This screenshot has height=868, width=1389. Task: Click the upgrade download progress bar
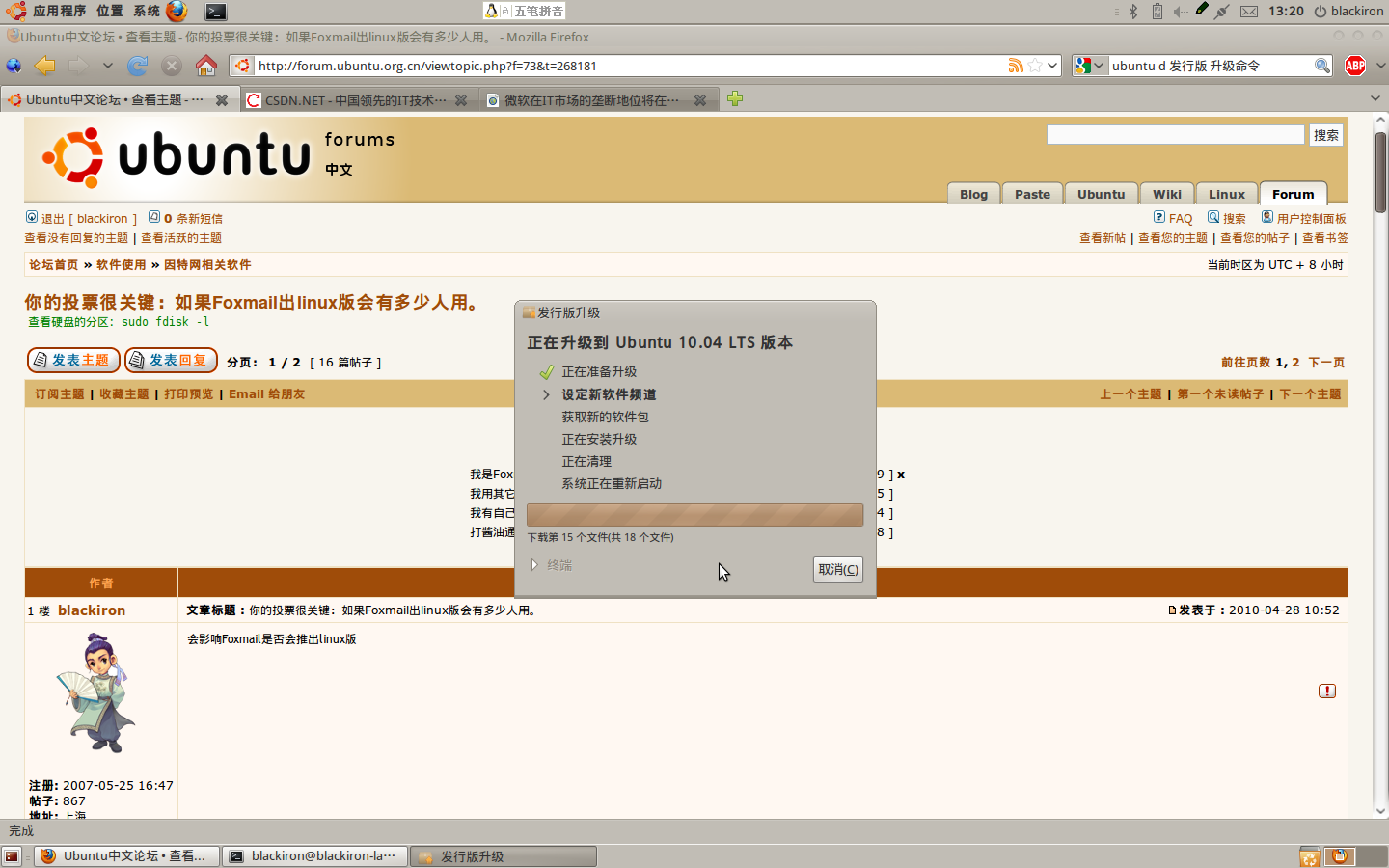pos(694,515)
